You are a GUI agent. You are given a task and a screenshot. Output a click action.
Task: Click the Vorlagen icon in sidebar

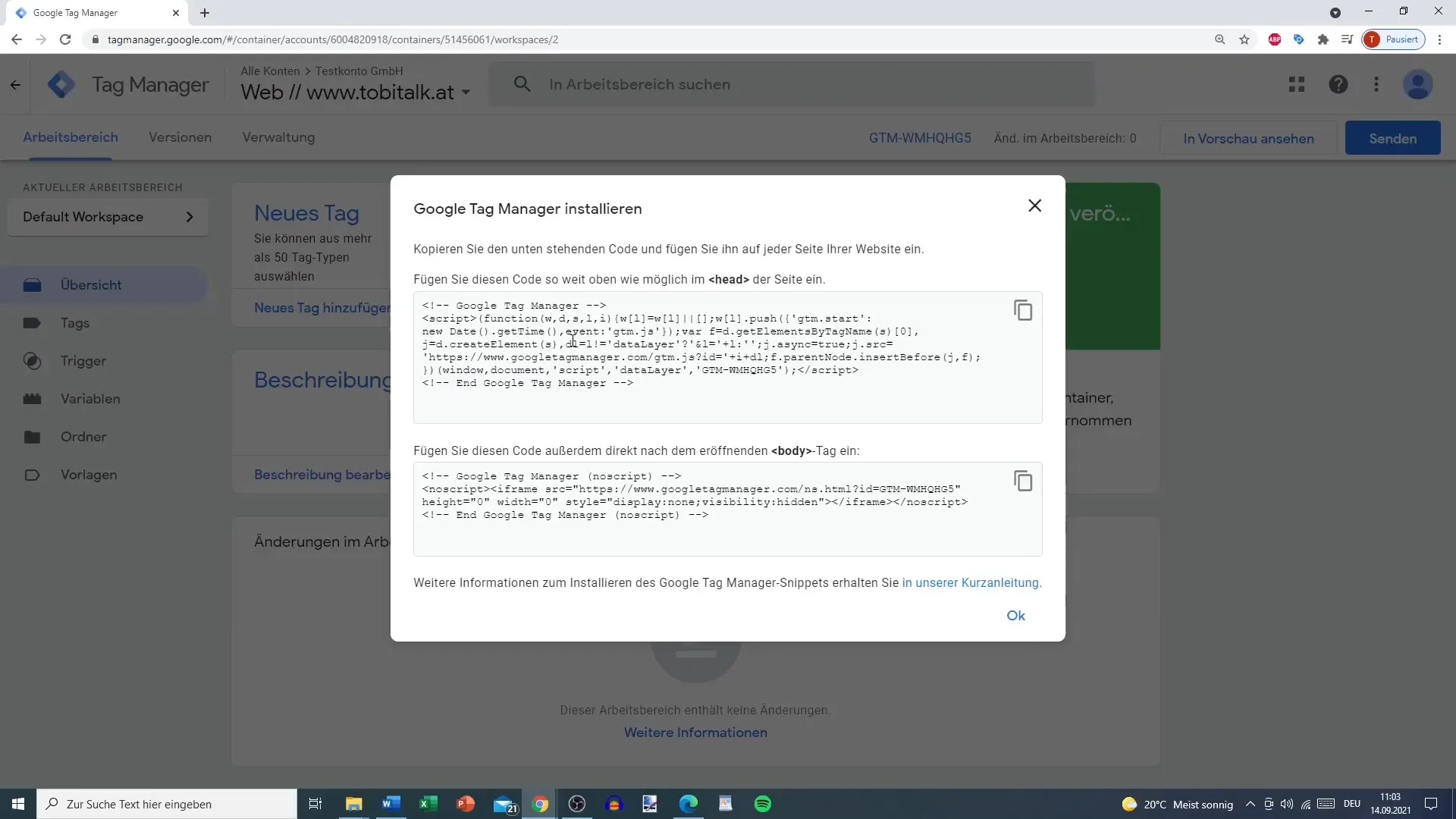32,475
